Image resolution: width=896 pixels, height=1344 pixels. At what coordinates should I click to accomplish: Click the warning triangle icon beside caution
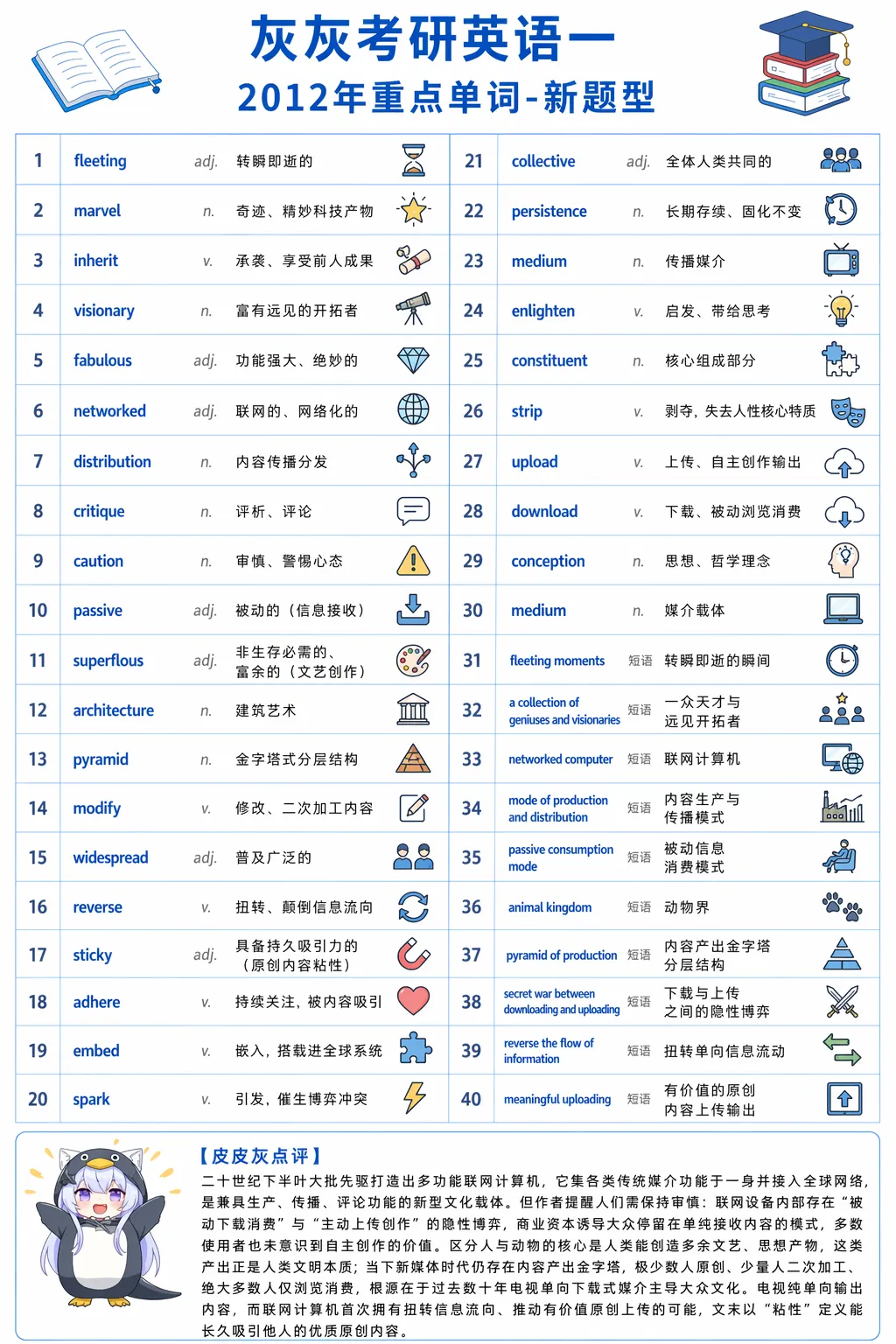[x=413, y=560]
